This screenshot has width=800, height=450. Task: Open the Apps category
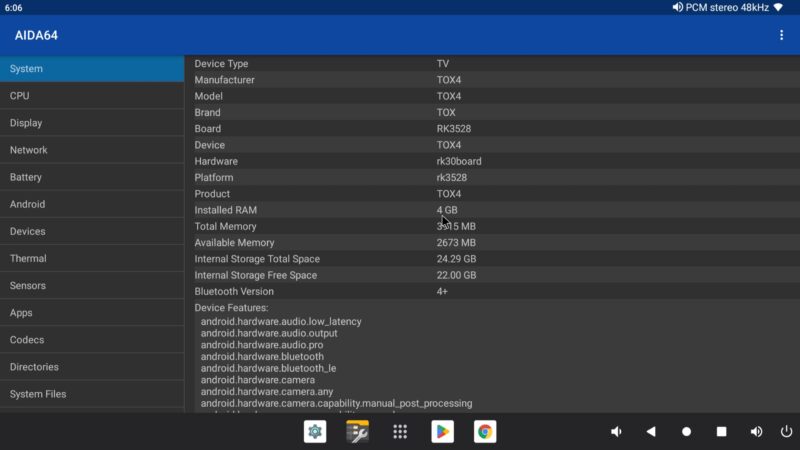(x=92, y=312)
